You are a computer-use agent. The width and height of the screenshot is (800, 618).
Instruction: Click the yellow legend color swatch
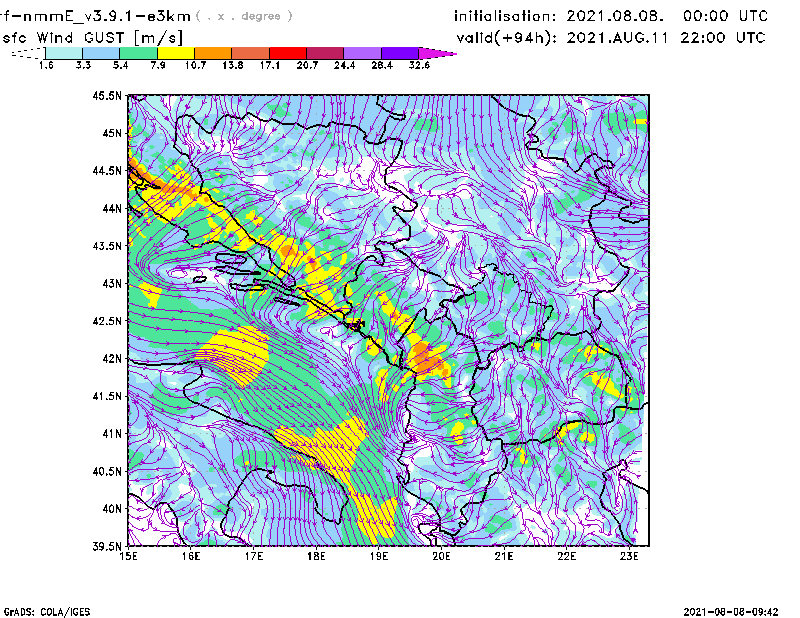tap(176, 53)
